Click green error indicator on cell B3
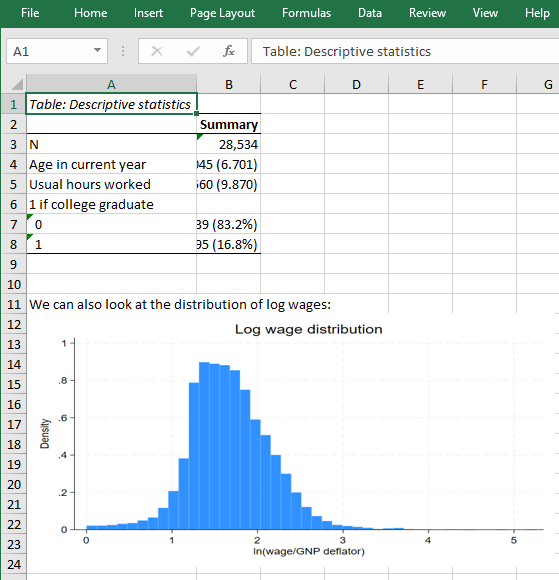 tap(200, 137)
